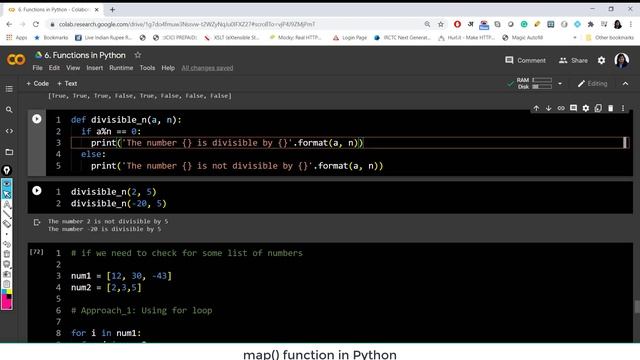Open the Opera red extension icon
This screenshot has height=360, width=640.
[x=457, y=24]
